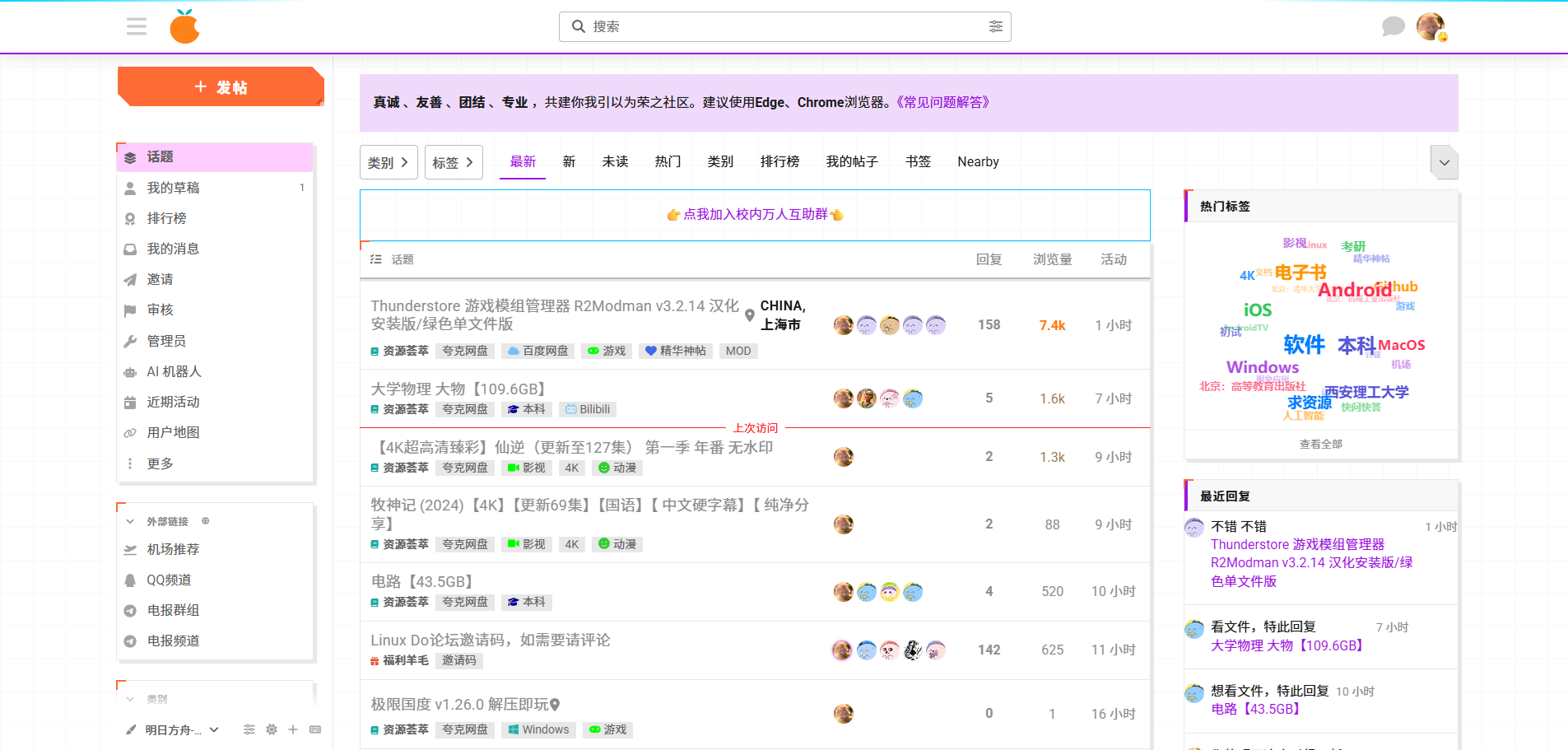The height and width of the screenshot is (750, 1568).
Task: Open the keyboard shortcuts icon in sidebar footer
Action: [x=315, y=729]
